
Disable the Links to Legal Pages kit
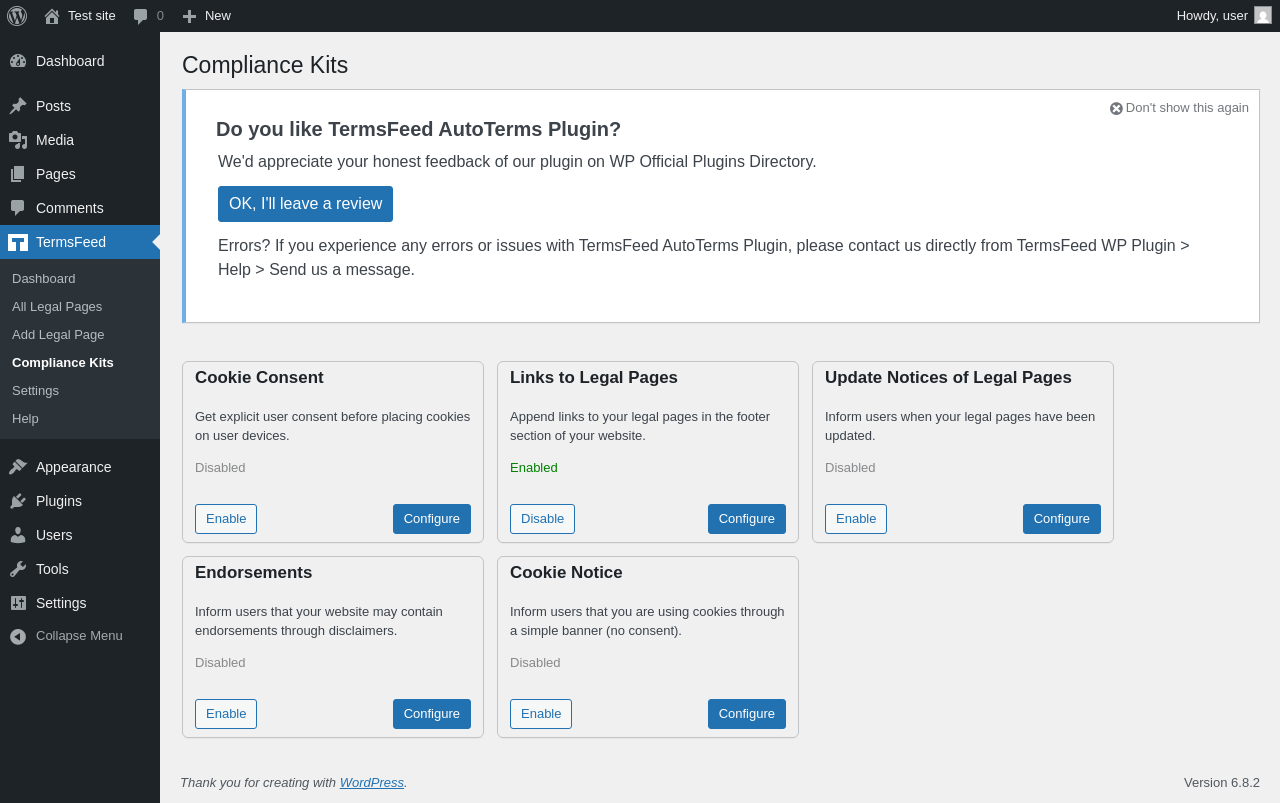(x=542, y=519)
